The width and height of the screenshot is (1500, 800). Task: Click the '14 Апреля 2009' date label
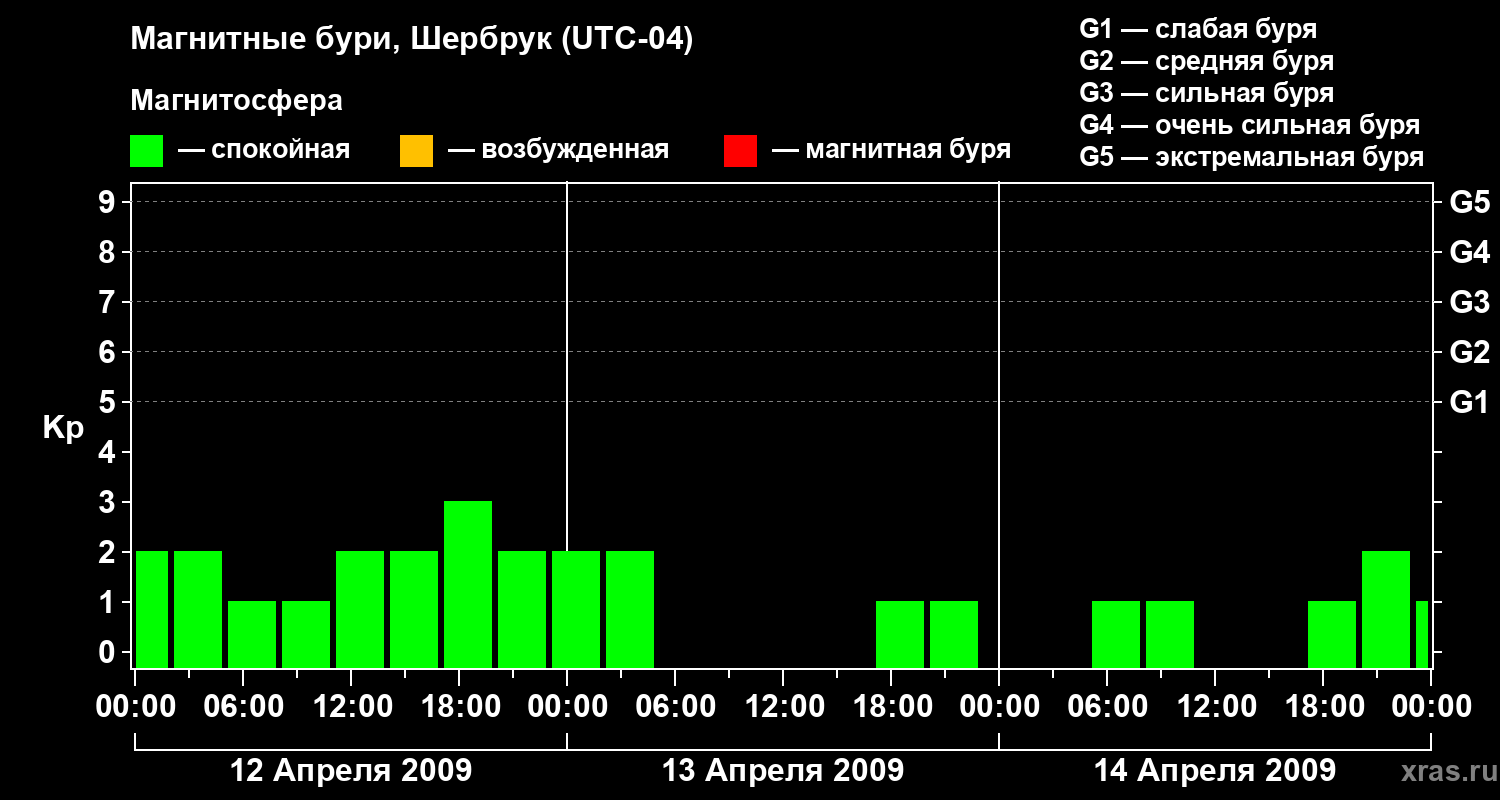pyautogui.click(x=1215, y=770)
